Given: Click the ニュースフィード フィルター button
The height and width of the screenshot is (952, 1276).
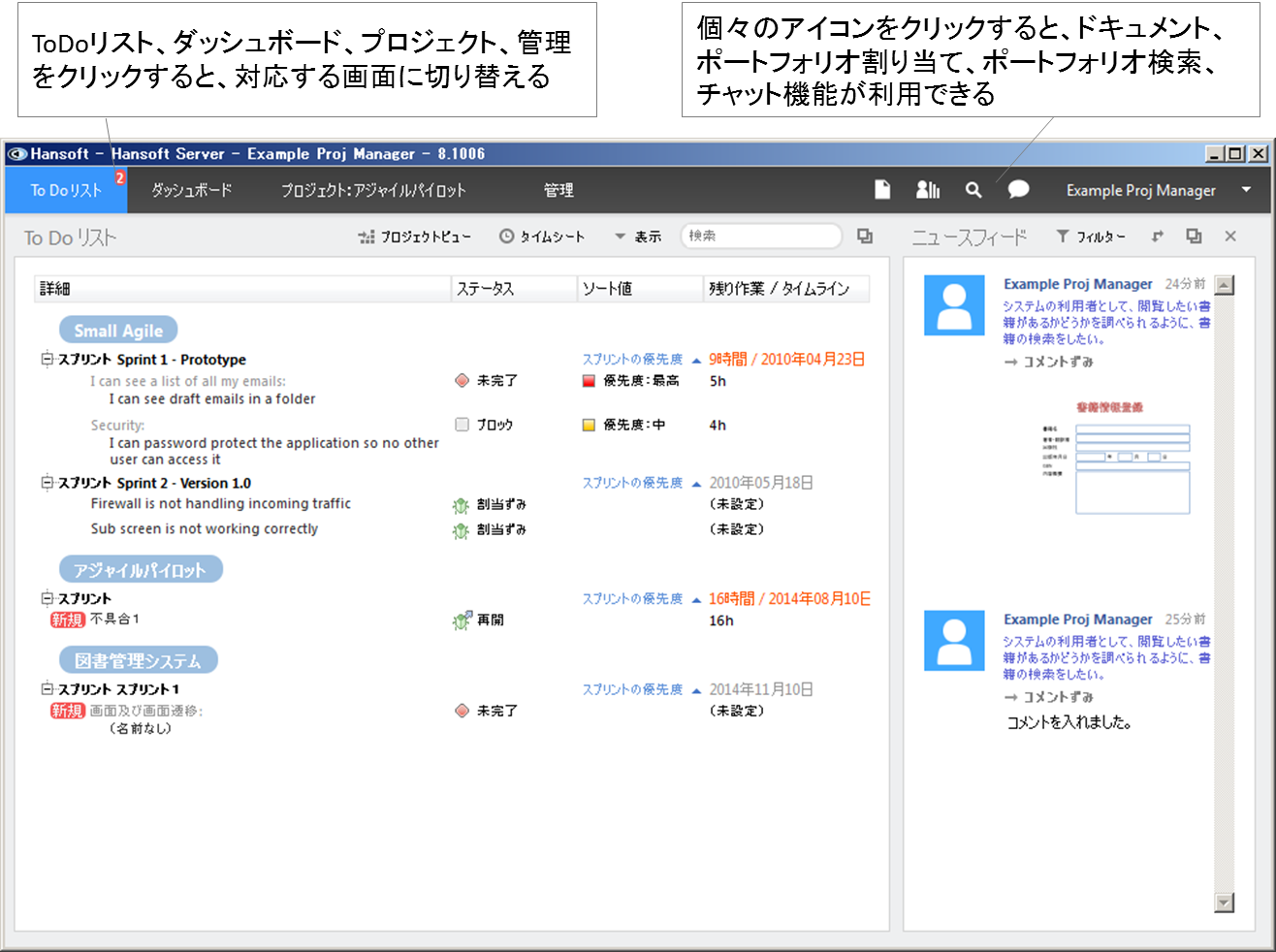Looking at the screenshot, I should tap(1090, 237).
